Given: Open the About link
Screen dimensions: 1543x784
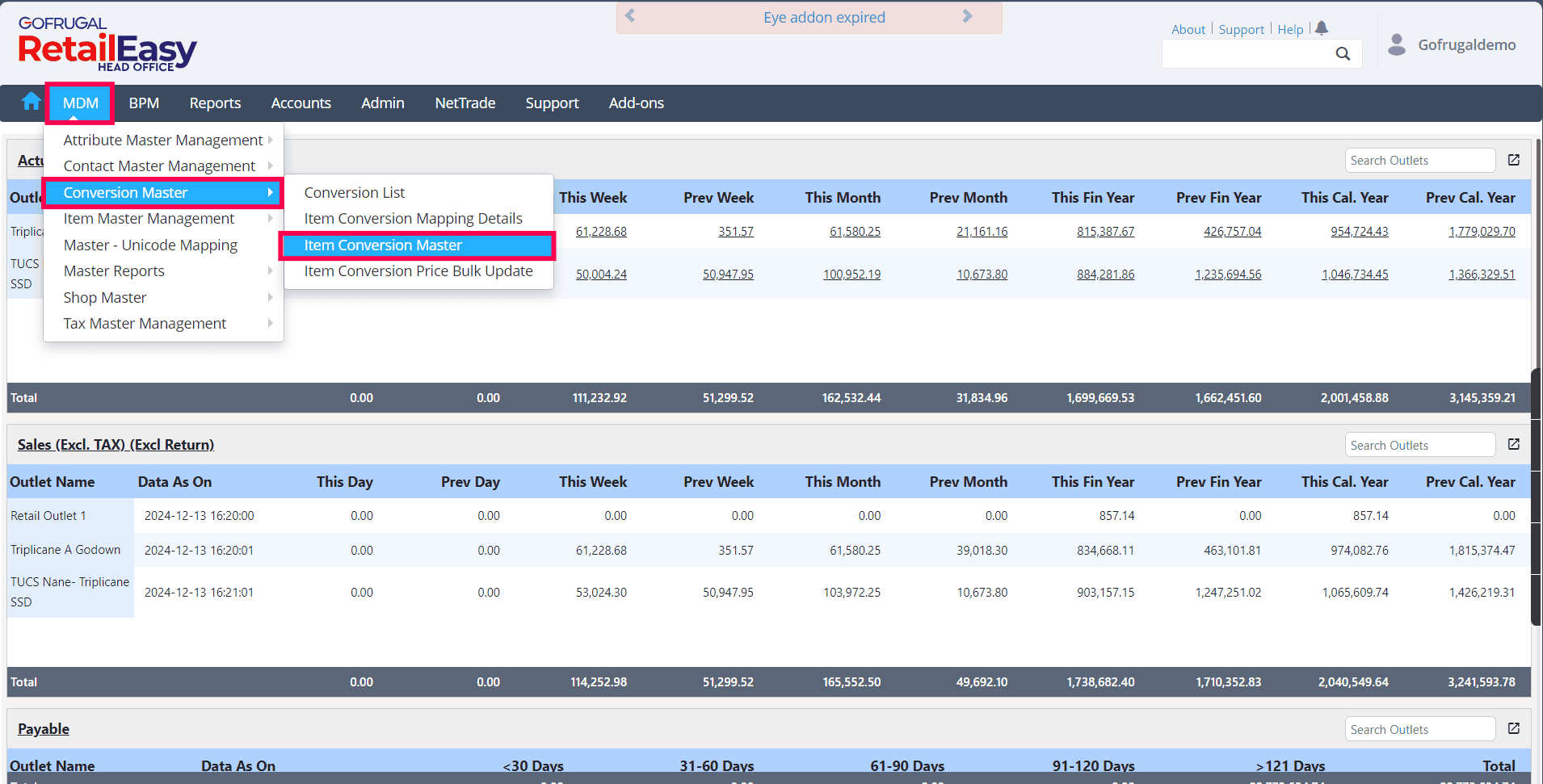Looking at the screenshot, I should 1188,29.
